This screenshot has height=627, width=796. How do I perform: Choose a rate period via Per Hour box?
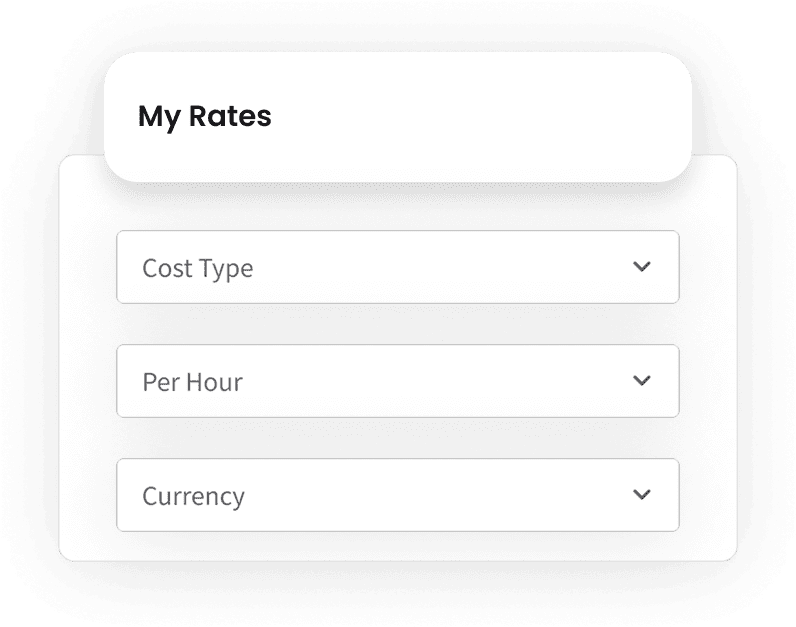point(397,381)
